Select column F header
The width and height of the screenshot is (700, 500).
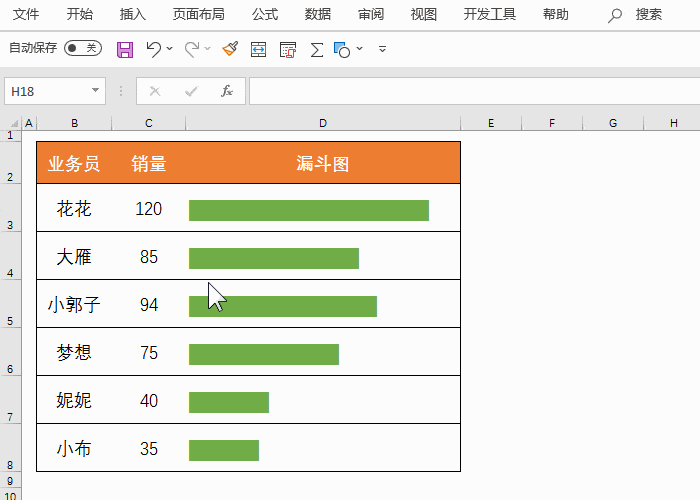(x=552, y=123)
